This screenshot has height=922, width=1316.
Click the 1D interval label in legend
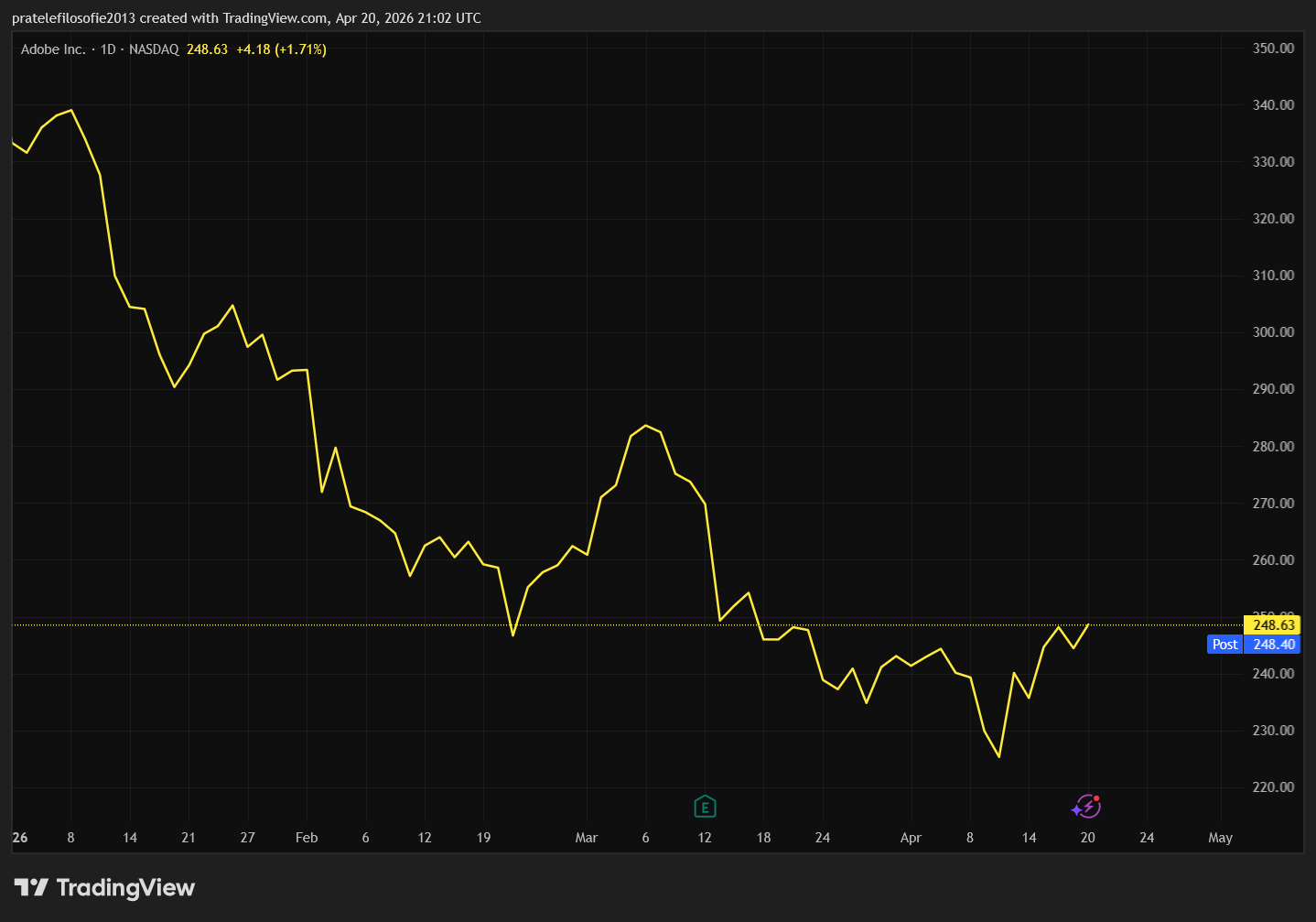[x=108, y=49]
